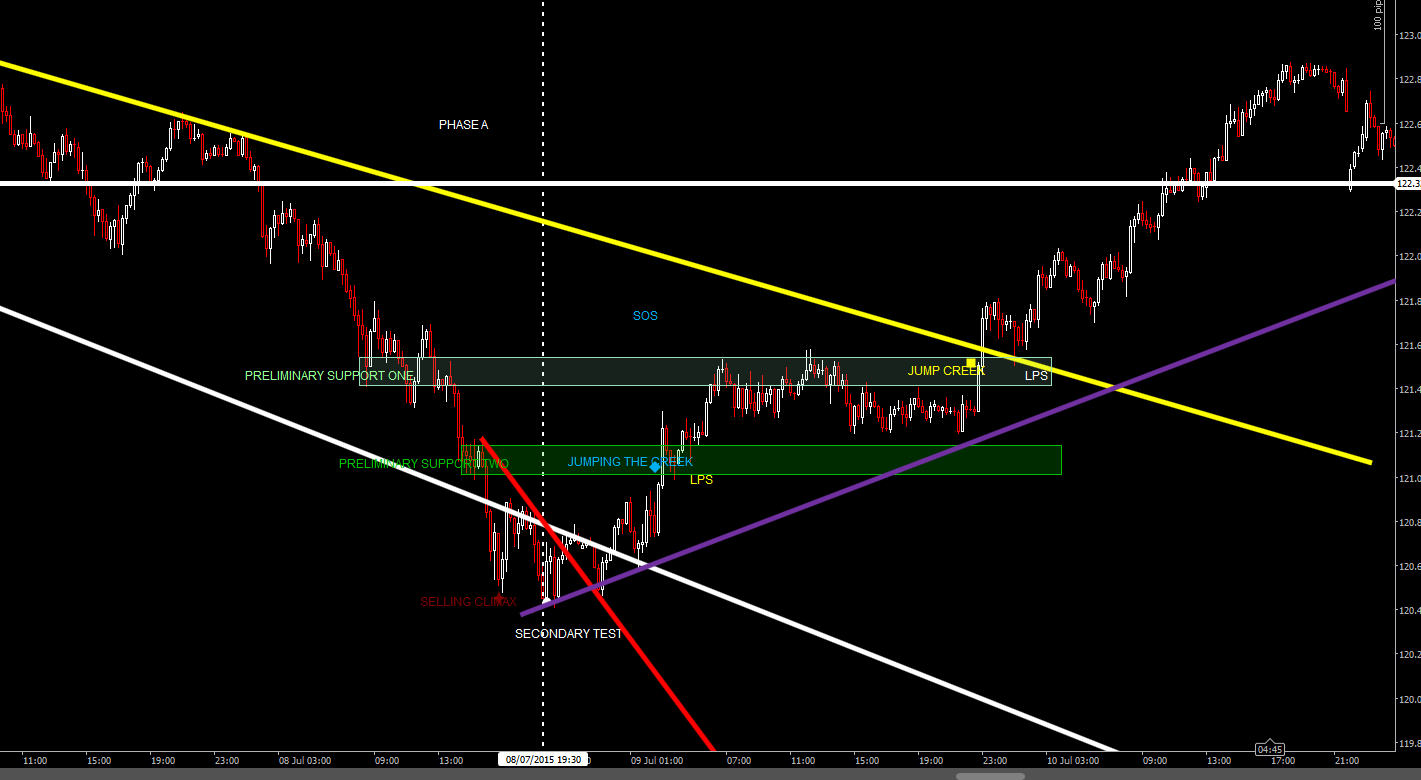This screenshot has width=1421, height=780.
Task: Click the SECONDARY TEST label
Action: tap(568, 634)
